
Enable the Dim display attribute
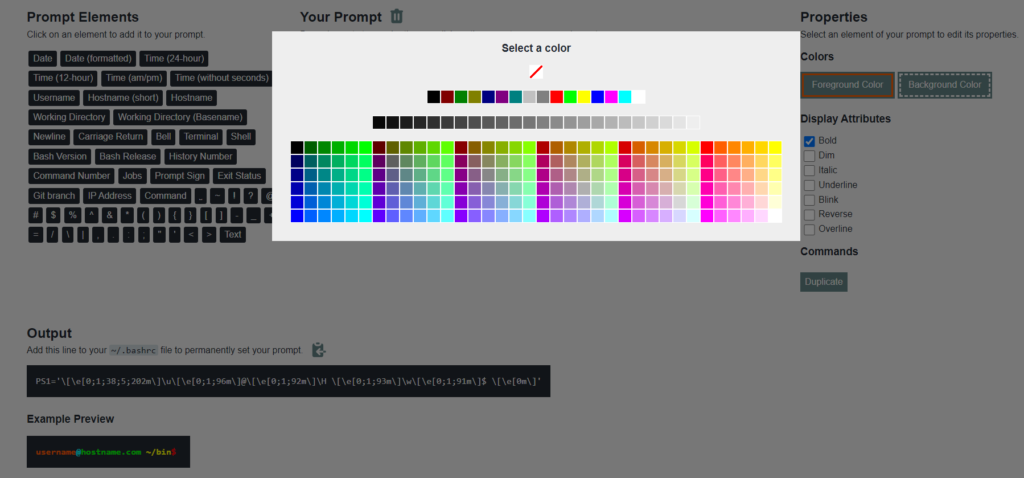pyautogui.click(x=809, y=155)
